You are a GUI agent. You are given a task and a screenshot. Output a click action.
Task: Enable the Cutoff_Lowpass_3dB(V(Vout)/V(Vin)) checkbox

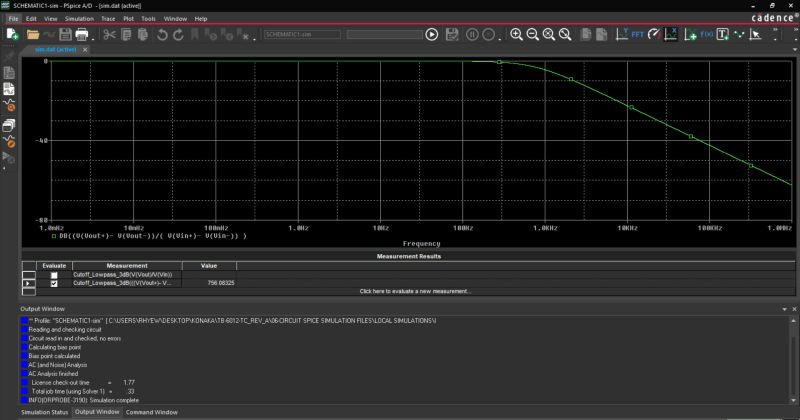pos(54,275)
